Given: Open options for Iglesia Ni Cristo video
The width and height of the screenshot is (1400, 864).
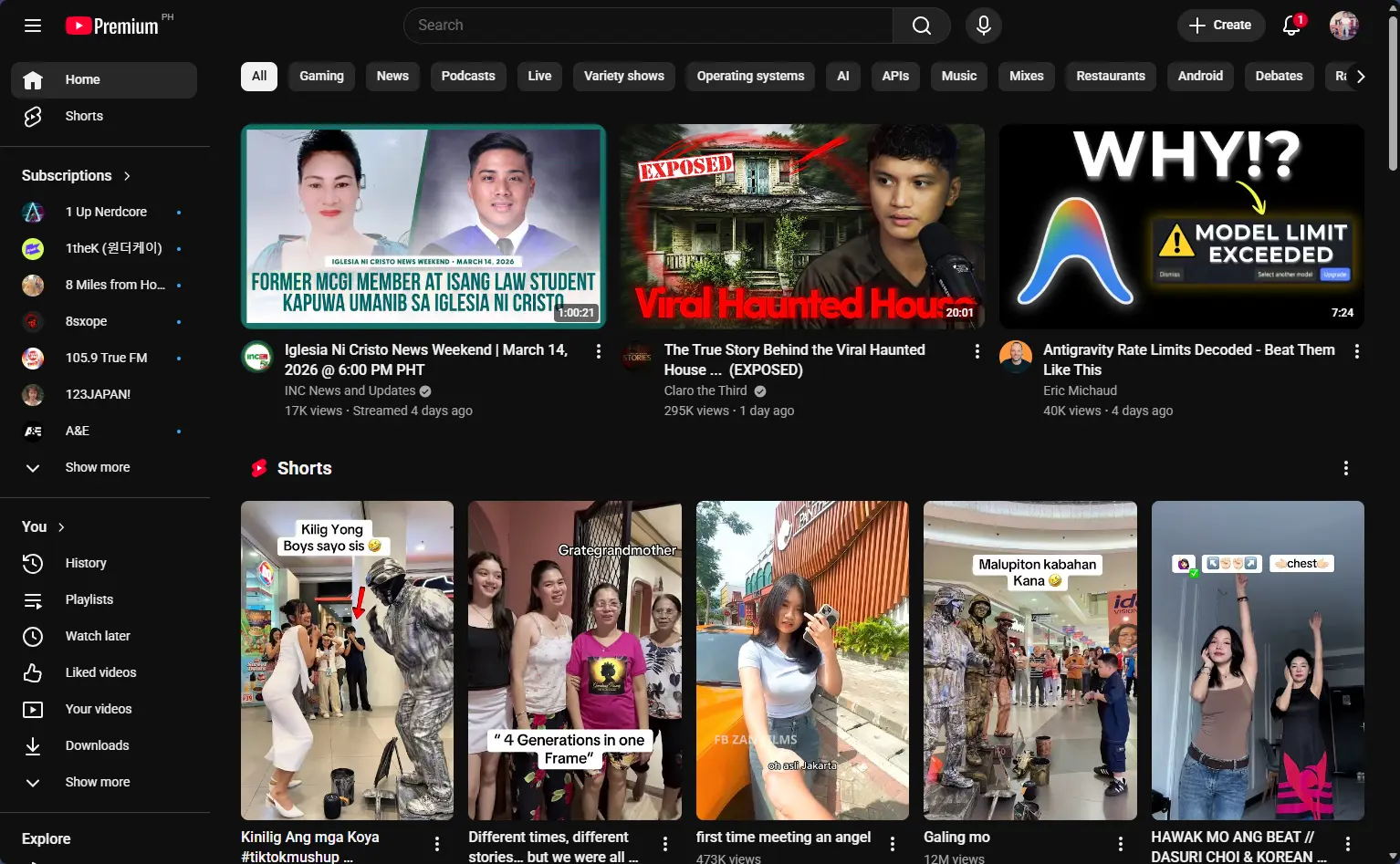Looking at the screenshot, I should (x=599, y=351).
